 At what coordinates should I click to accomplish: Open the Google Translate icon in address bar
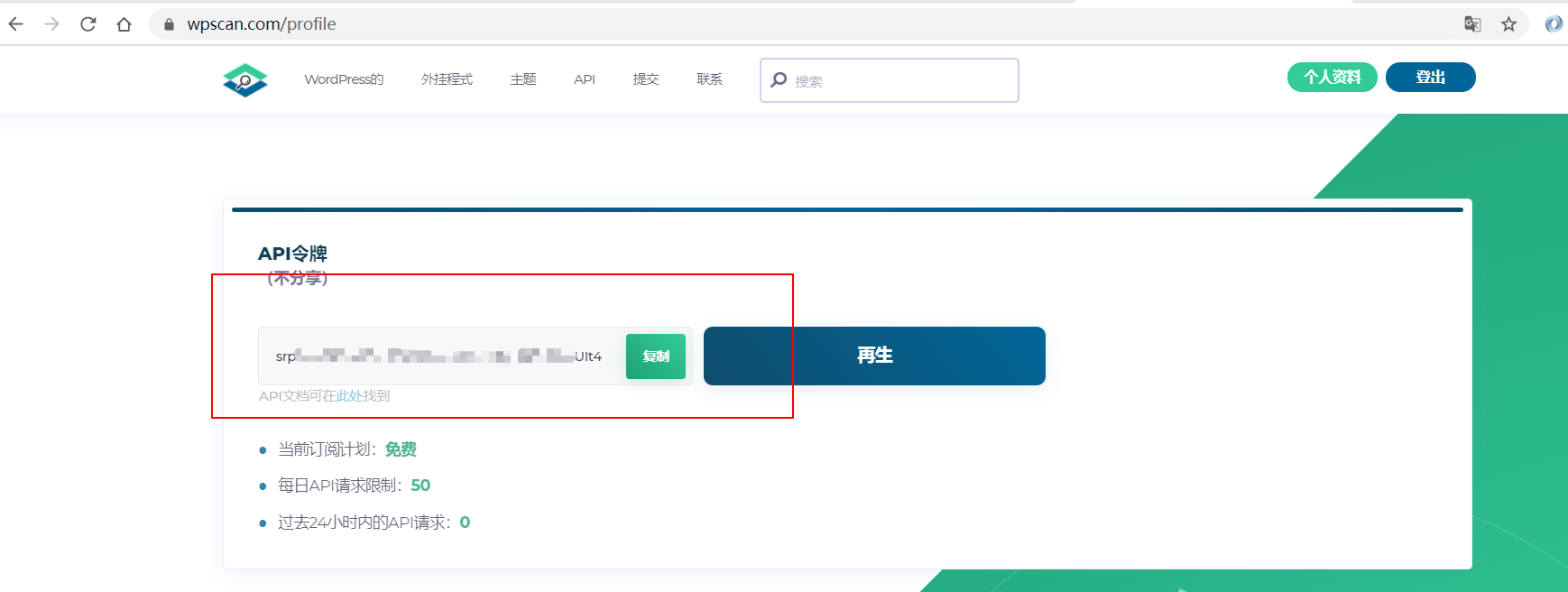point(1472,24)
